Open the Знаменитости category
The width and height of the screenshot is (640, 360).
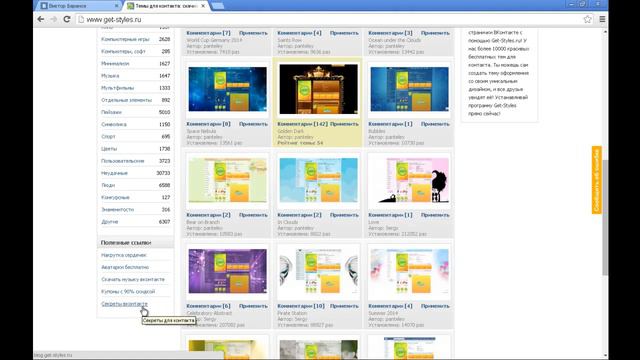[x=118, y=209]
